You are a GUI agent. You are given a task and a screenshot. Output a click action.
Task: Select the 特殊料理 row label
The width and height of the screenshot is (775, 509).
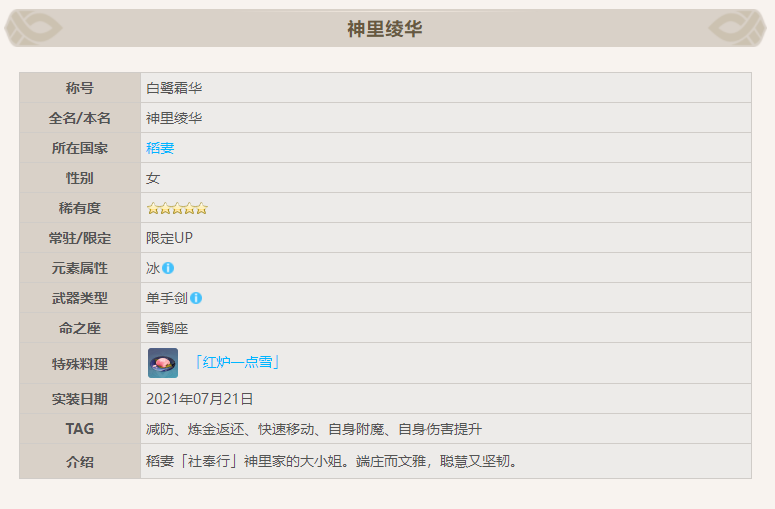point(80,364)
